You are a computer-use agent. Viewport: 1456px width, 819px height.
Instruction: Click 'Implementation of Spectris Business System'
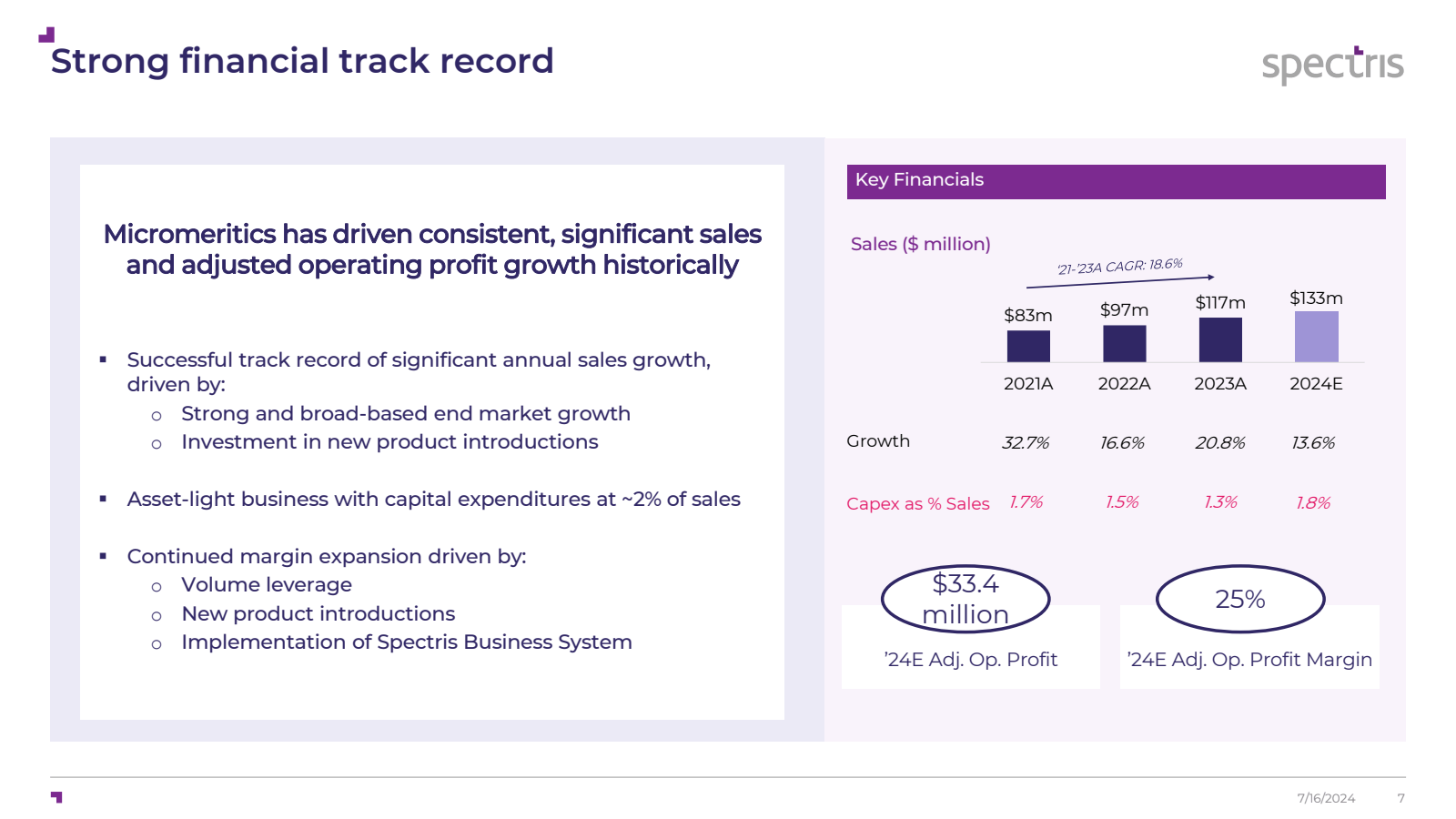click(407, 642)
